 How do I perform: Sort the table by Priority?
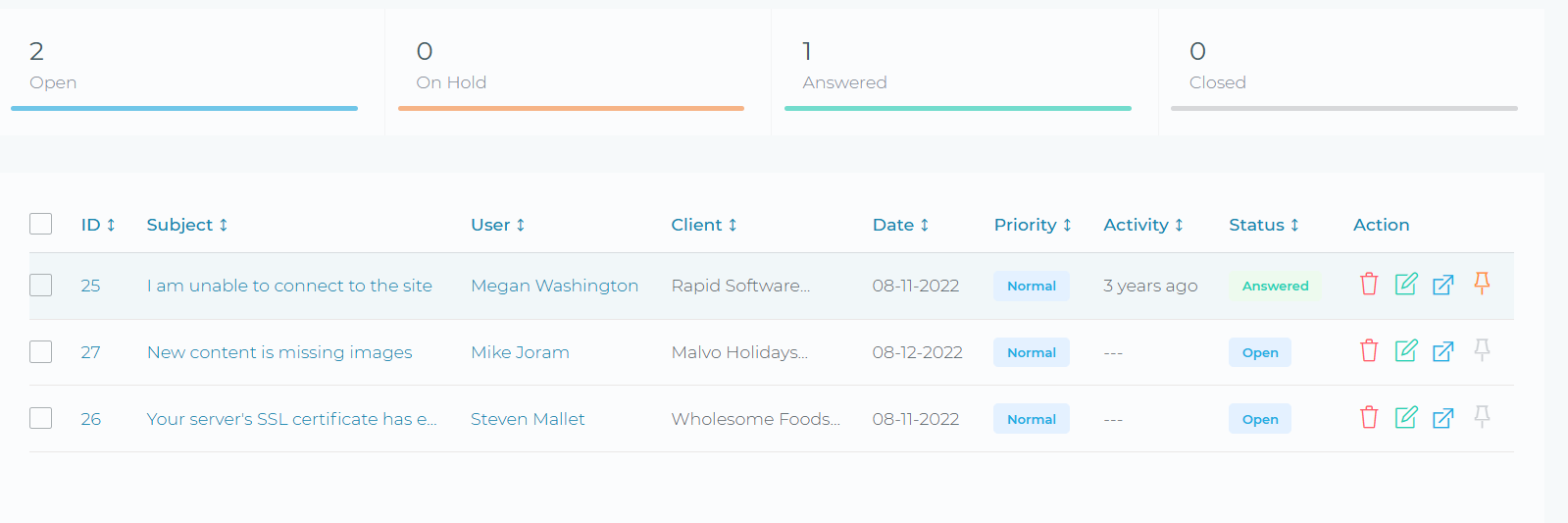(x=1033, y=225)
